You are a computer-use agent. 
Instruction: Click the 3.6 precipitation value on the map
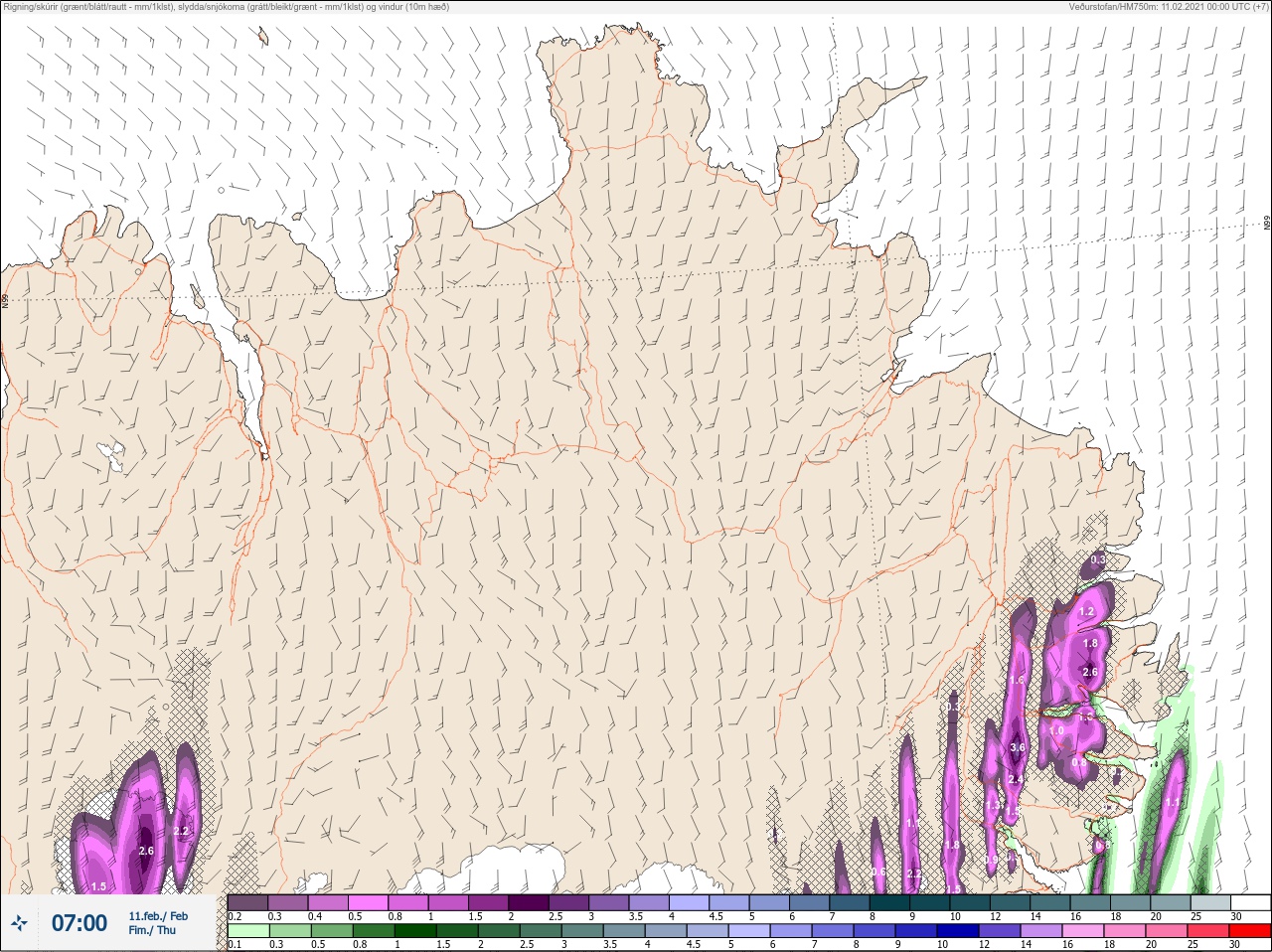(1018, 747)
